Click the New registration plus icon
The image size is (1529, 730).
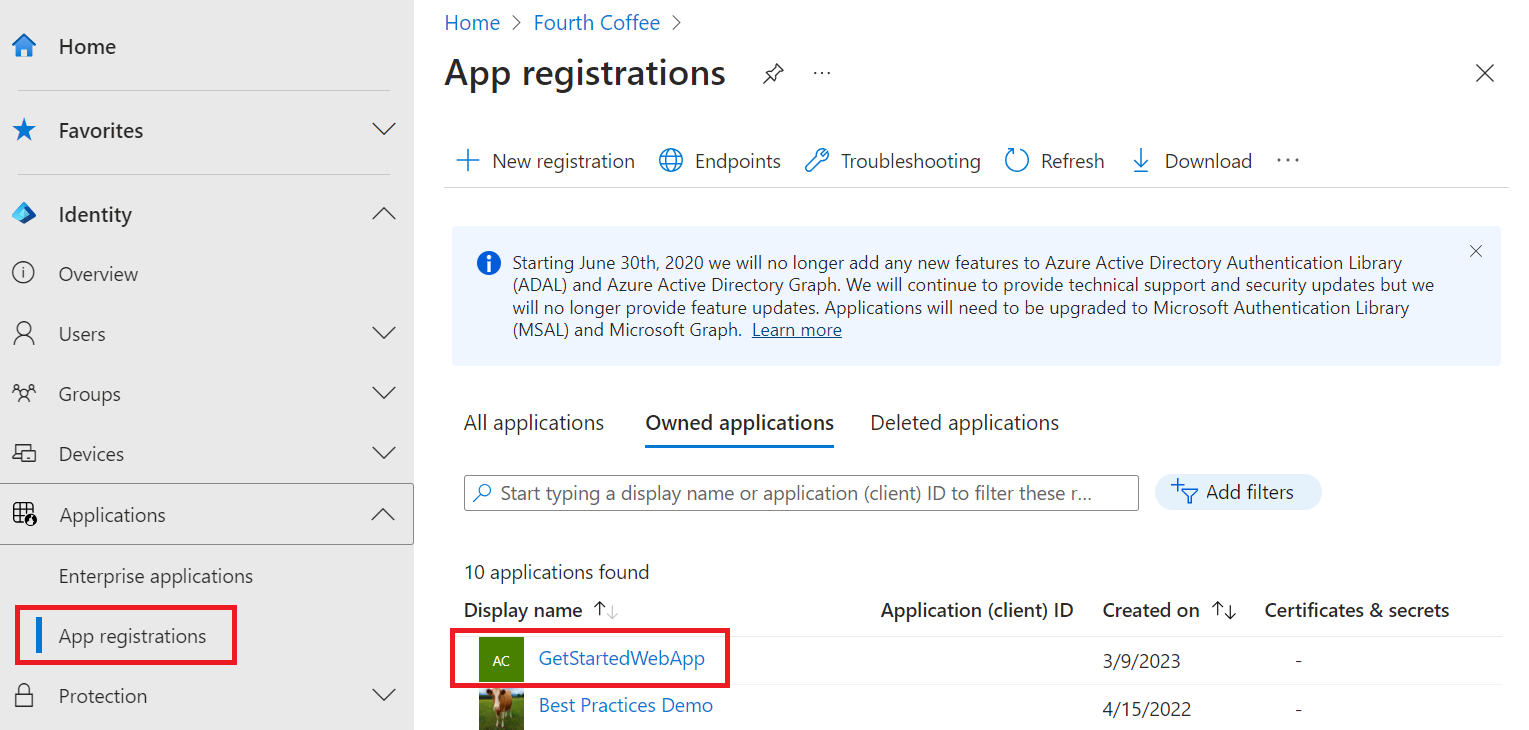coord(468,160)
